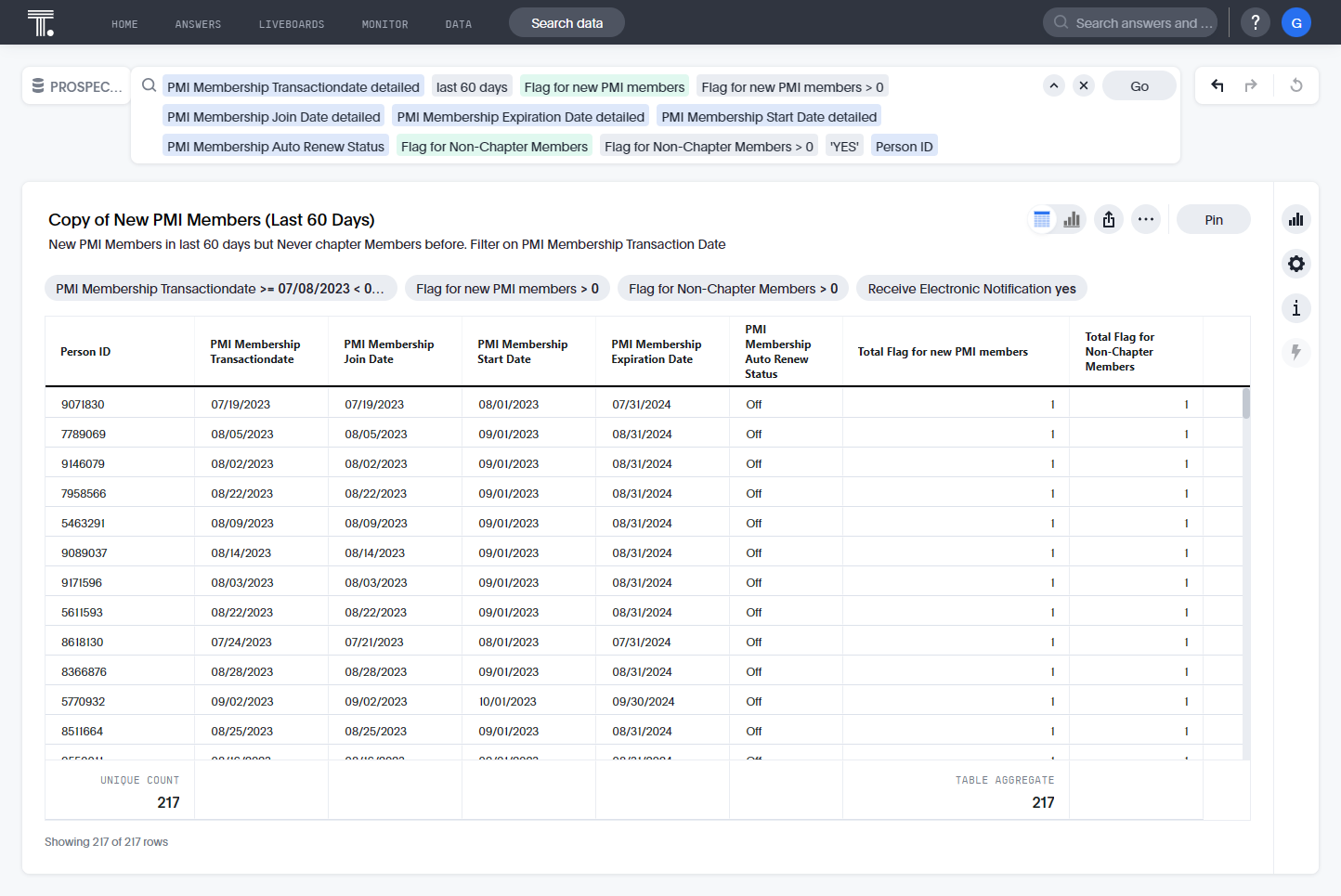Click the search magnifier icon in query bar
Image resolution: width=1341 pixels, height=896 pixels.
(x=149, y=85)
